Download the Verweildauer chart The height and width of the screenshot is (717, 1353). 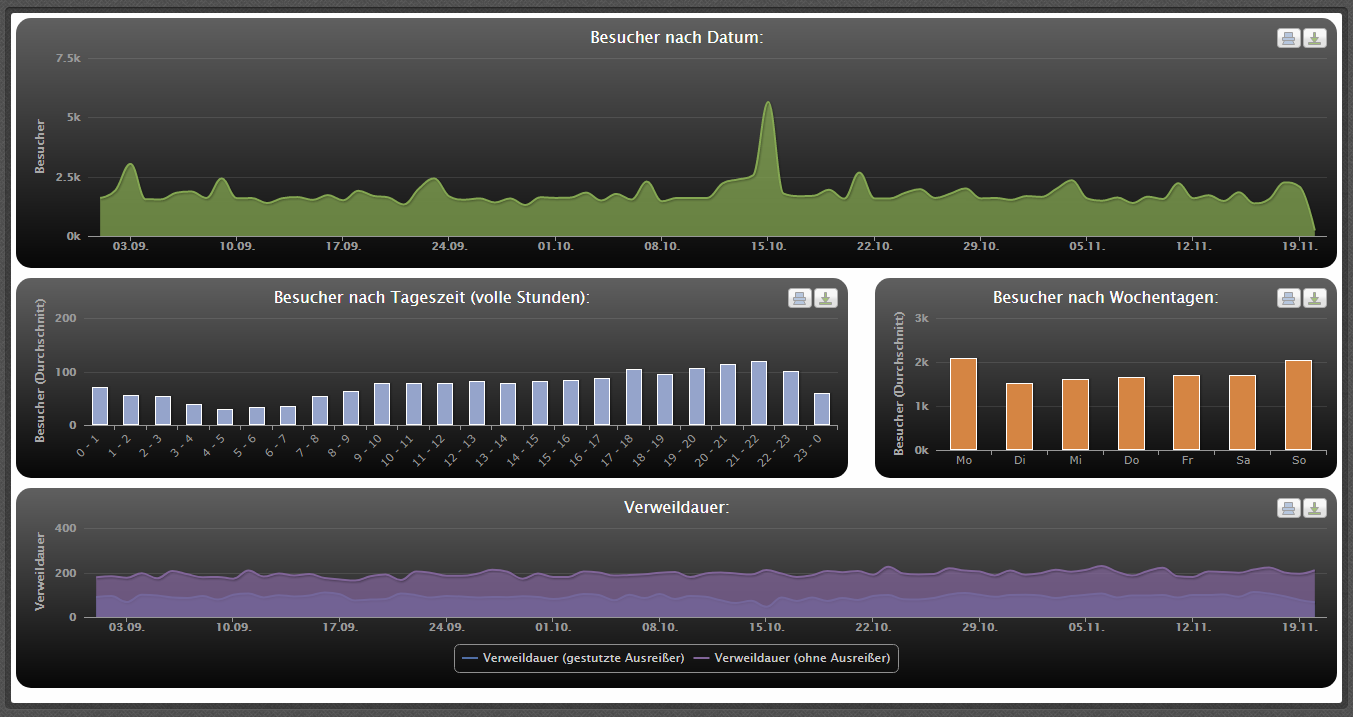point(1315,508)
